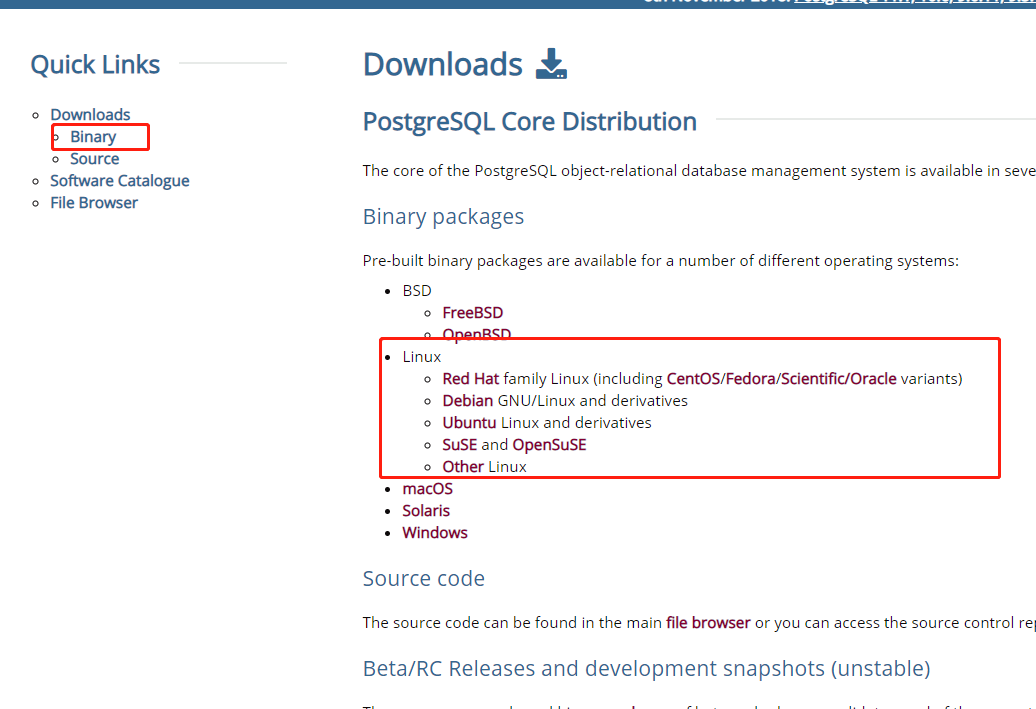
Task: Follow the FreeBSD package link
Action: [472, 313]
